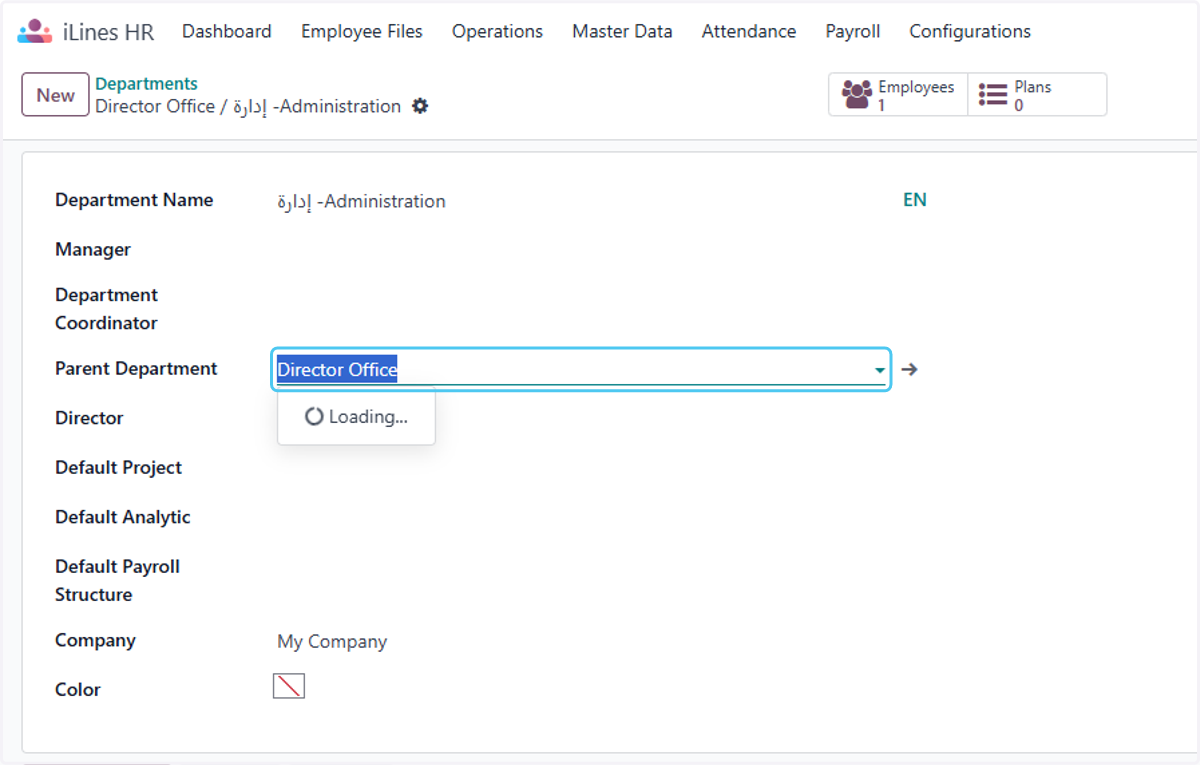Open the Operations menu

click(x=497, y=31)
